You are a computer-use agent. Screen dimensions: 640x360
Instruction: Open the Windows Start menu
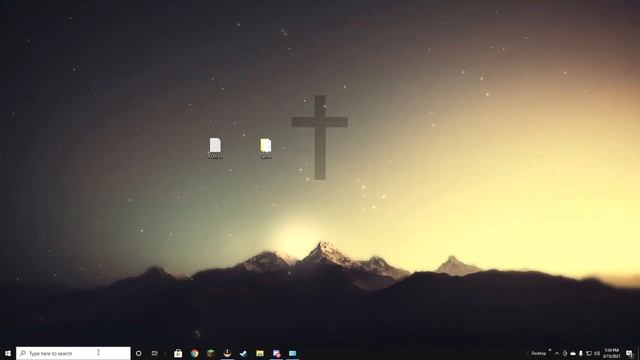pyautogui.click(x=8, y=353)
